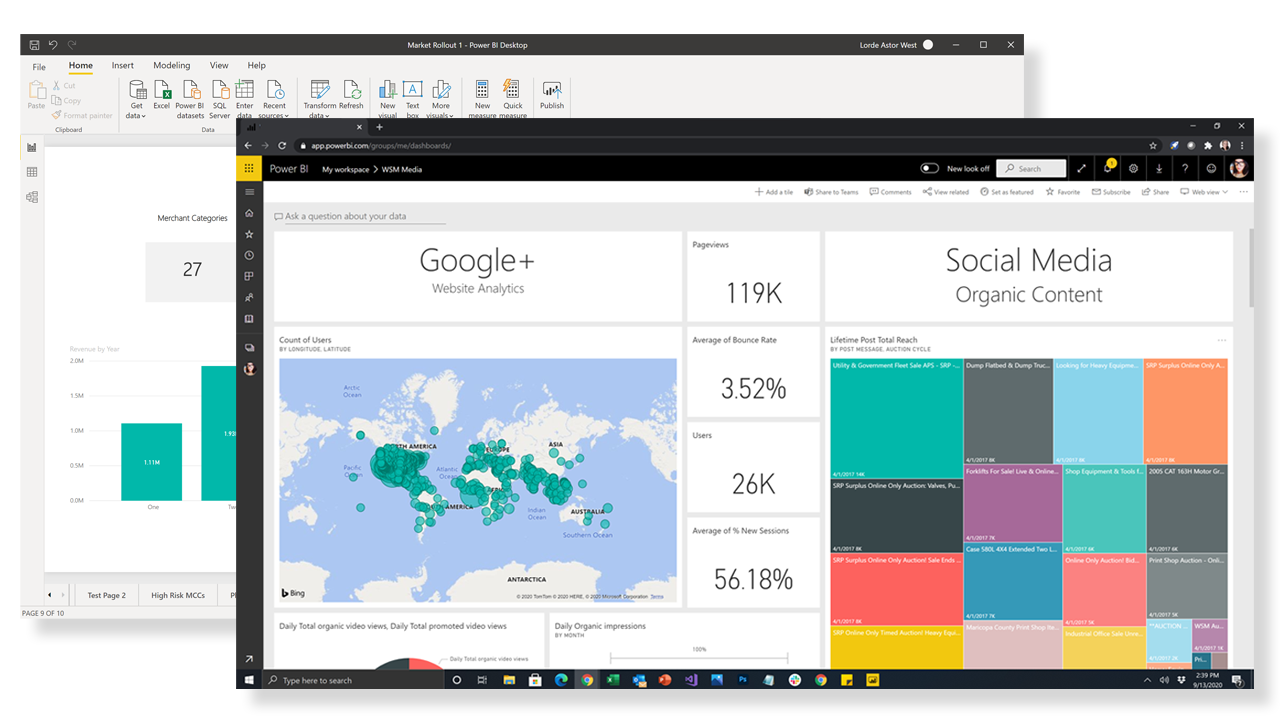
Task: Click the Chrome address bar URL
Action: click(x=381, y=145)
